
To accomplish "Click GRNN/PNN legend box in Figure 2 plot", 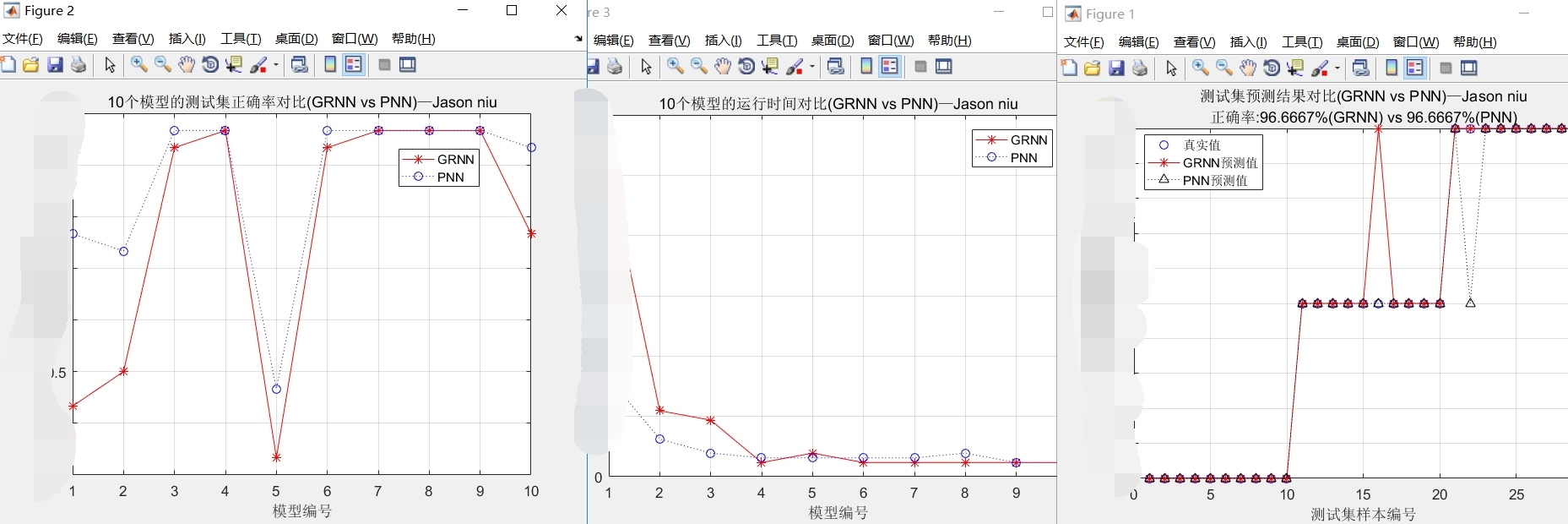I will (439, 168).
